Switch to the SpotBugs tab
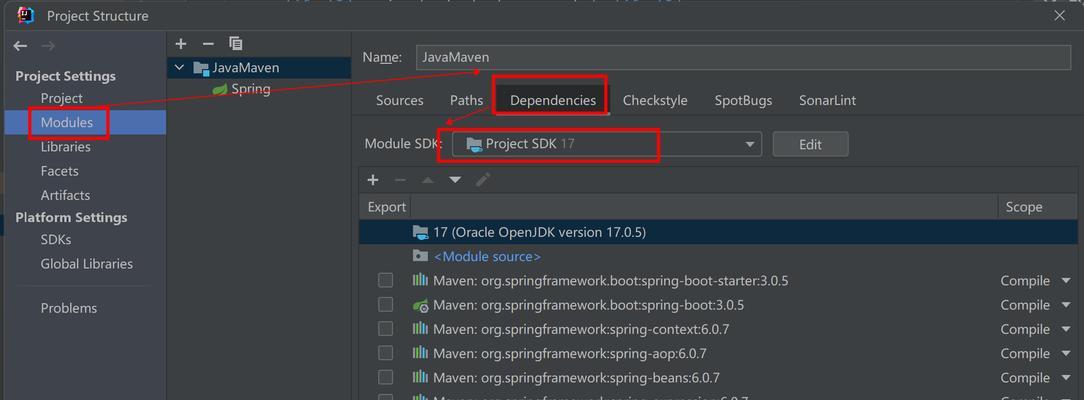This screenshot has width=1084, height=400. click(x=743, y=100)
